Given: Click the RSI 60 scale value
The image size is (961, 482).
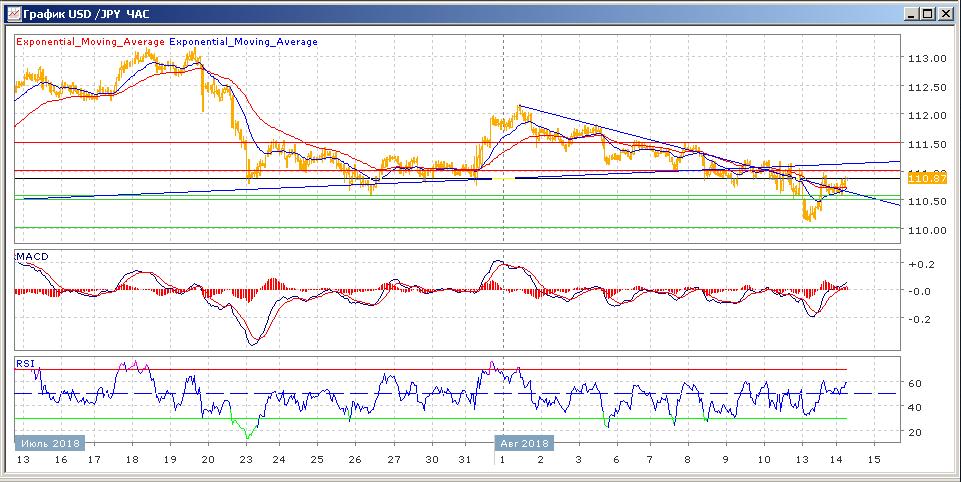Looking at the screenshot, I should coord(914,383).
